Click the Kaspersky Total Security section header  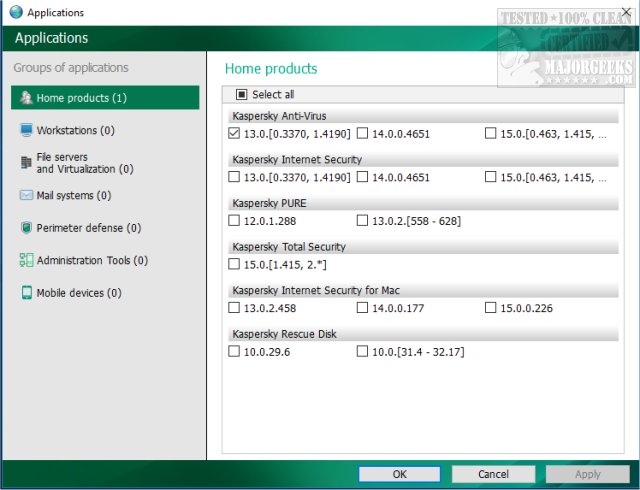click(x=423, y=247)
